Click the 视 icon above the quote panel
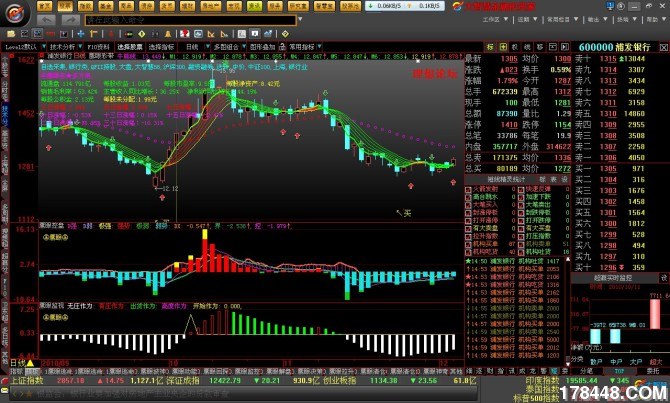This screenshot has width=670, height=403. [528, 47]
